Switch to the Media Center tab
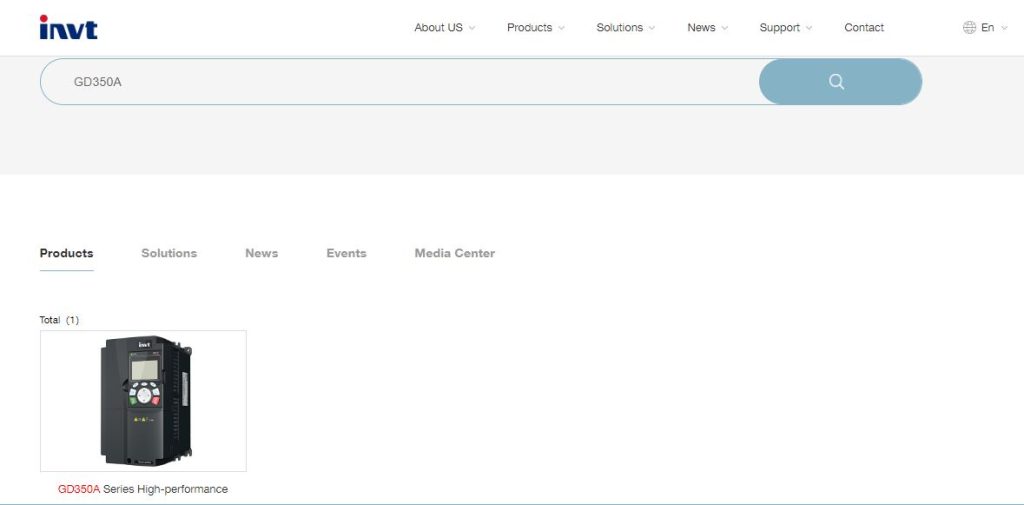 tap(454, 253)
